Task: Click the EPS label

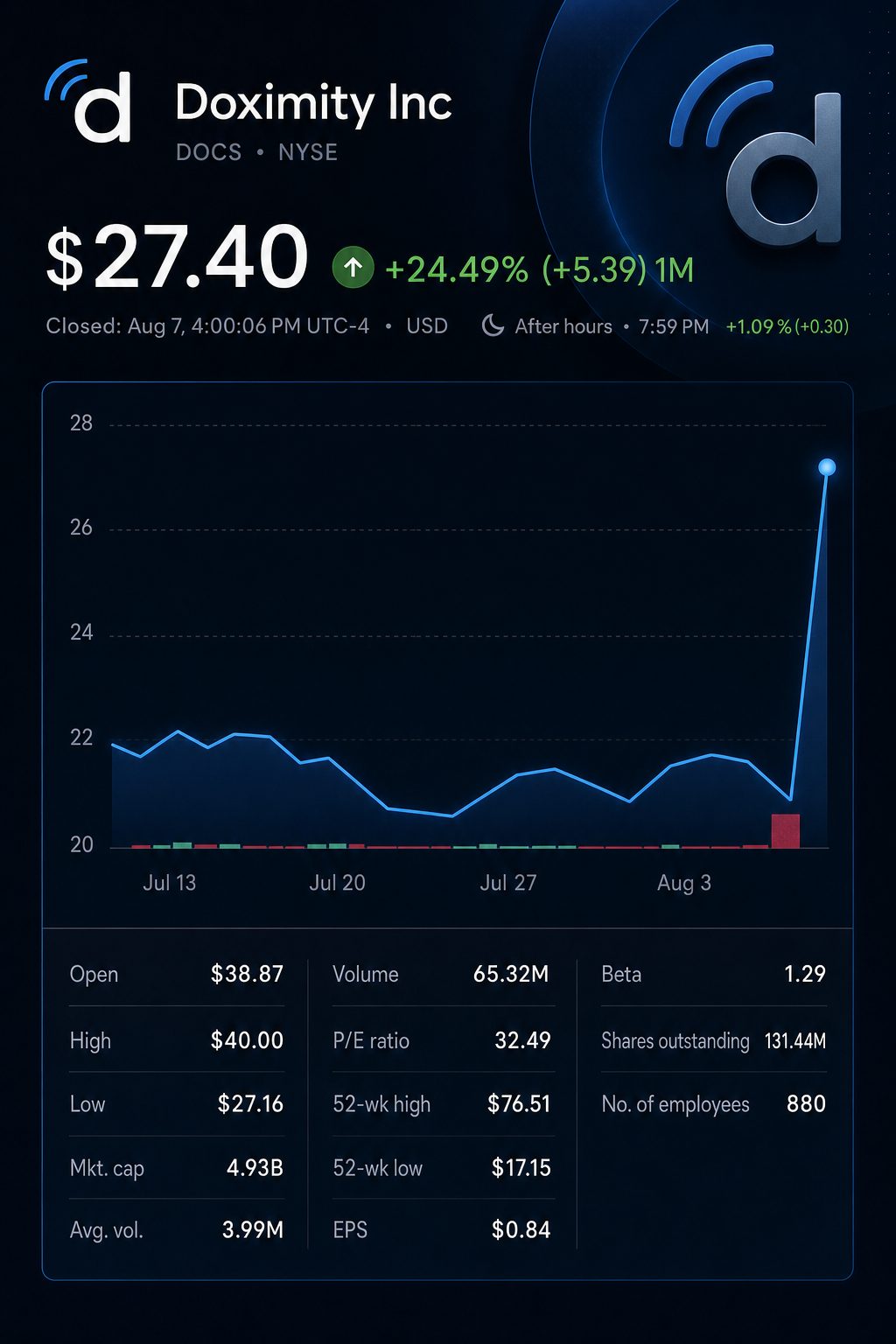Action: [350, 1230]
